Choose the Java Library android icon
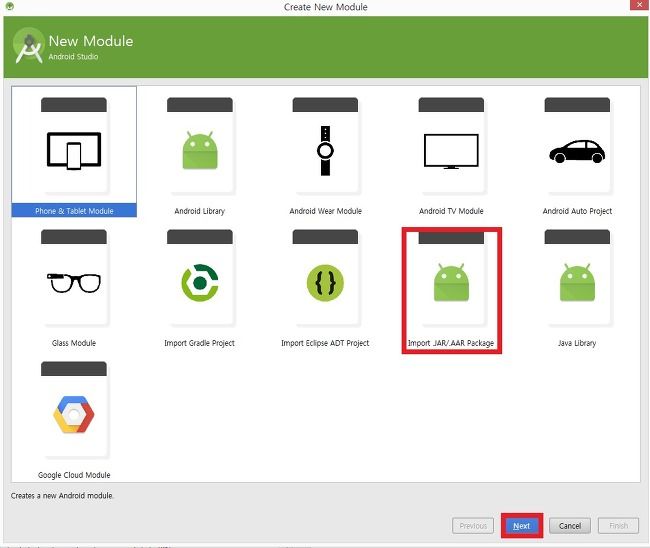This screenshot has width=650, height=548. point(577,282)
